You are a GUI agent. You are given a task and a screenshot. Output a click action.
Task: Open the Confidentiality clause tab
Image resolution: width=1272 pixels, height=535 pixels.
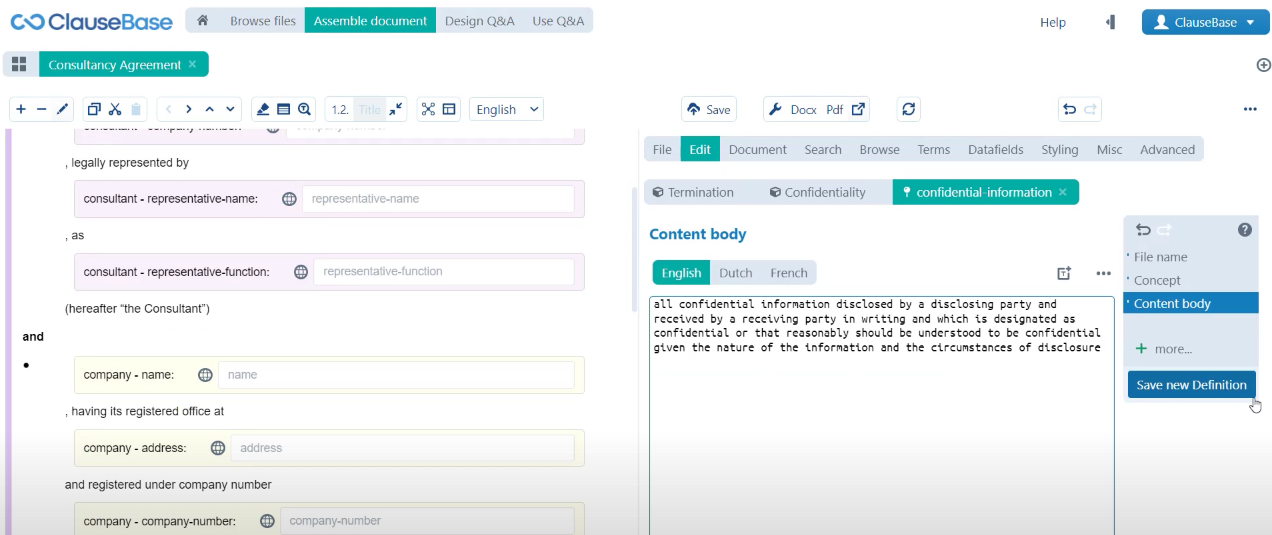point(817,192)
